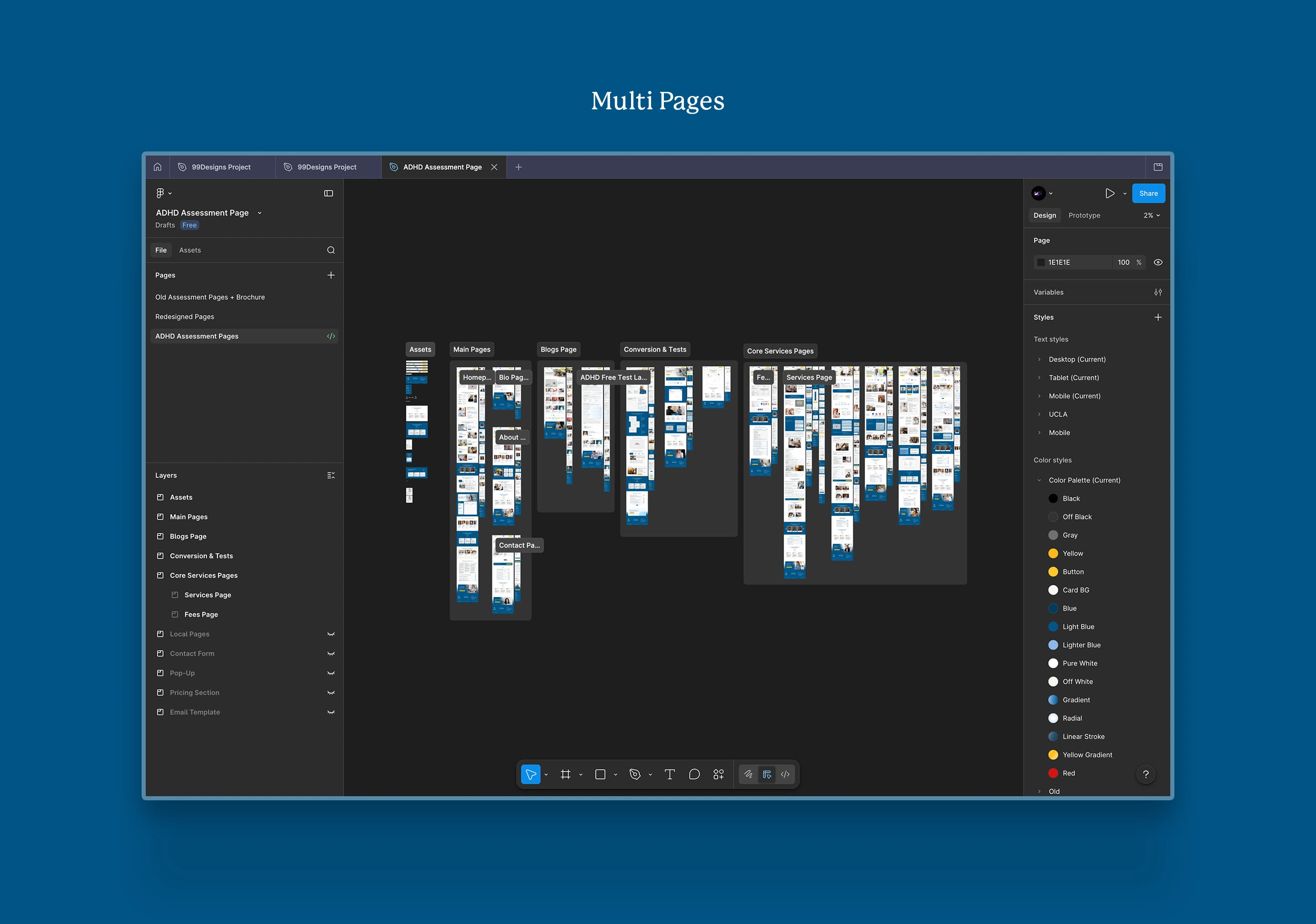Switch to the Assets tab
The height and width of the screenshot is (924, 1316).
coord(190,250)
